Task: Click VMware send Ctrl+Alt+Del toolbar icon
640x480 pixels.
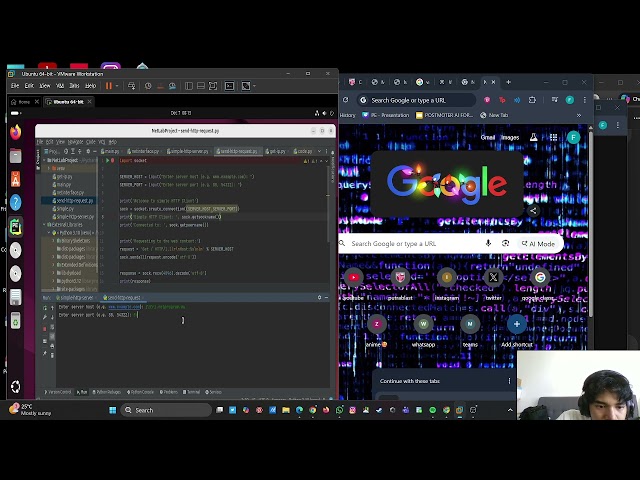Action: [131, 86]
